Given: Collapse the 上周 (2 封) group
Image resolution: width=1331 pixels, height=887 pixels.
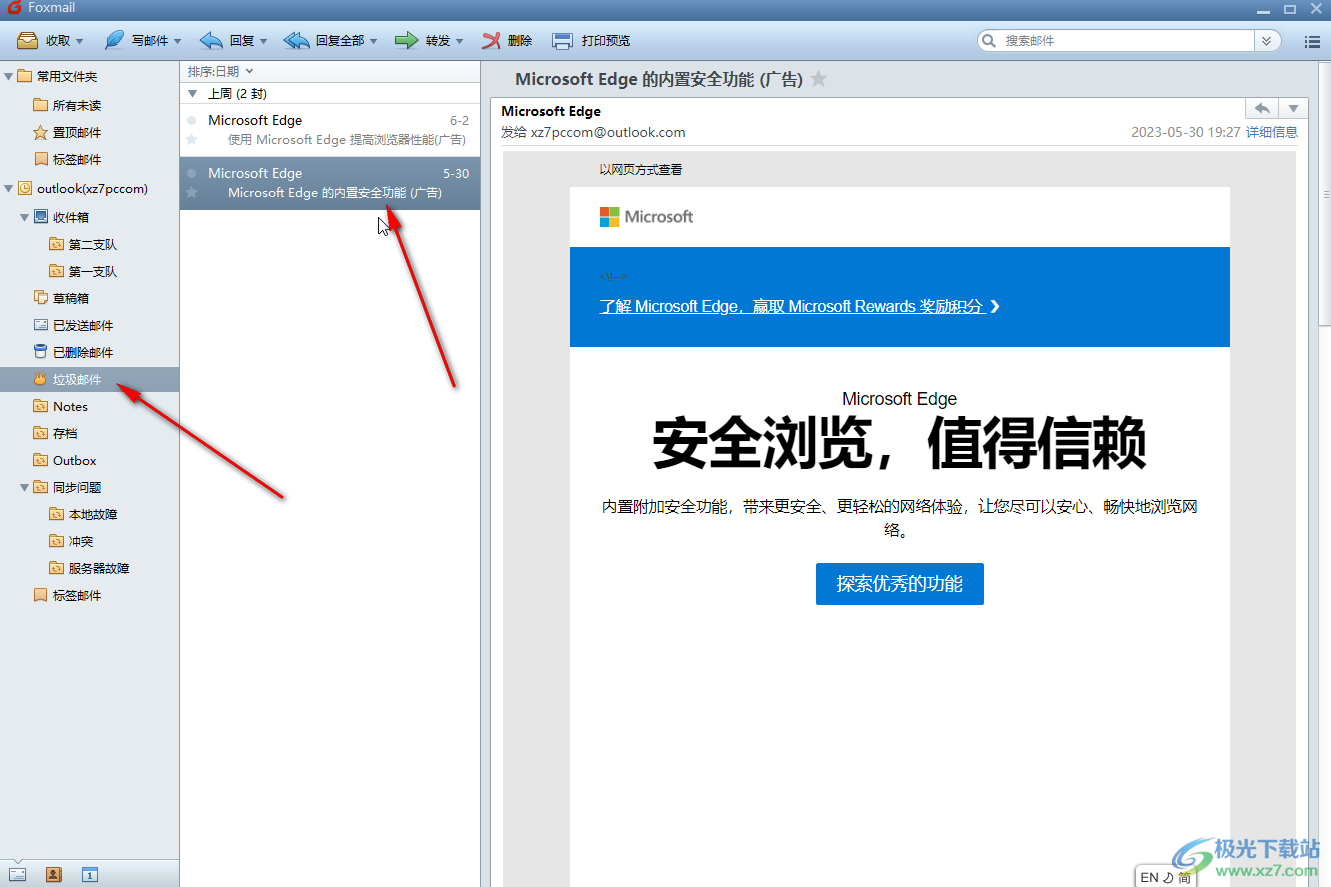Looking at the screenshot, I should [x=193, y=93].
